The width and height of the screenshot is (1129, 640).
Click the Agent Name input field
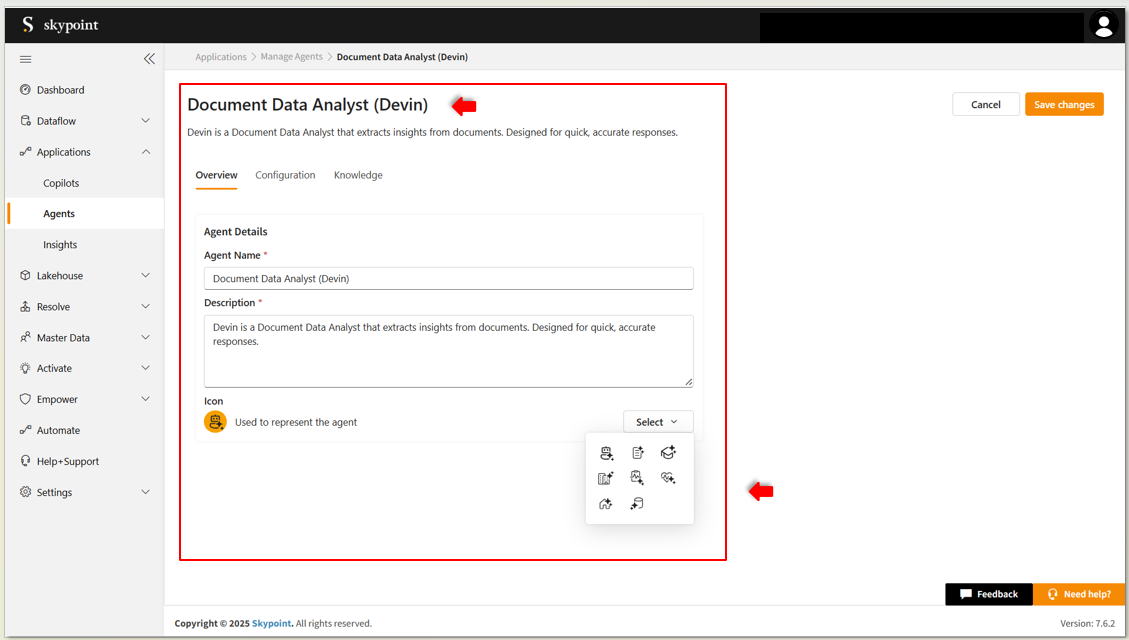click(448, 279)
